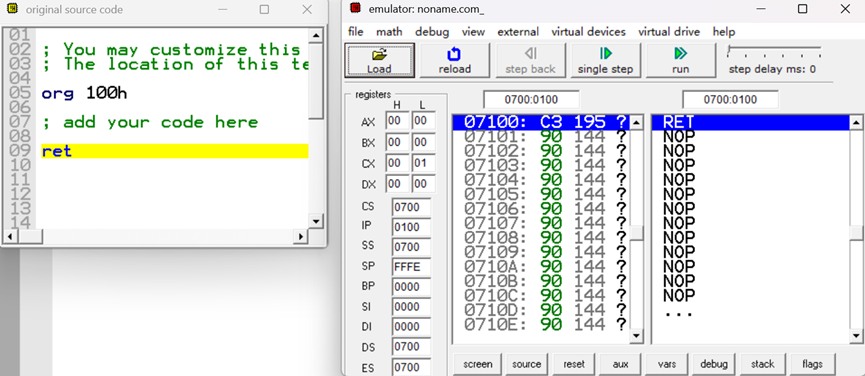
Task: Click the DX low byte field
Action: (x=423, y=184)
